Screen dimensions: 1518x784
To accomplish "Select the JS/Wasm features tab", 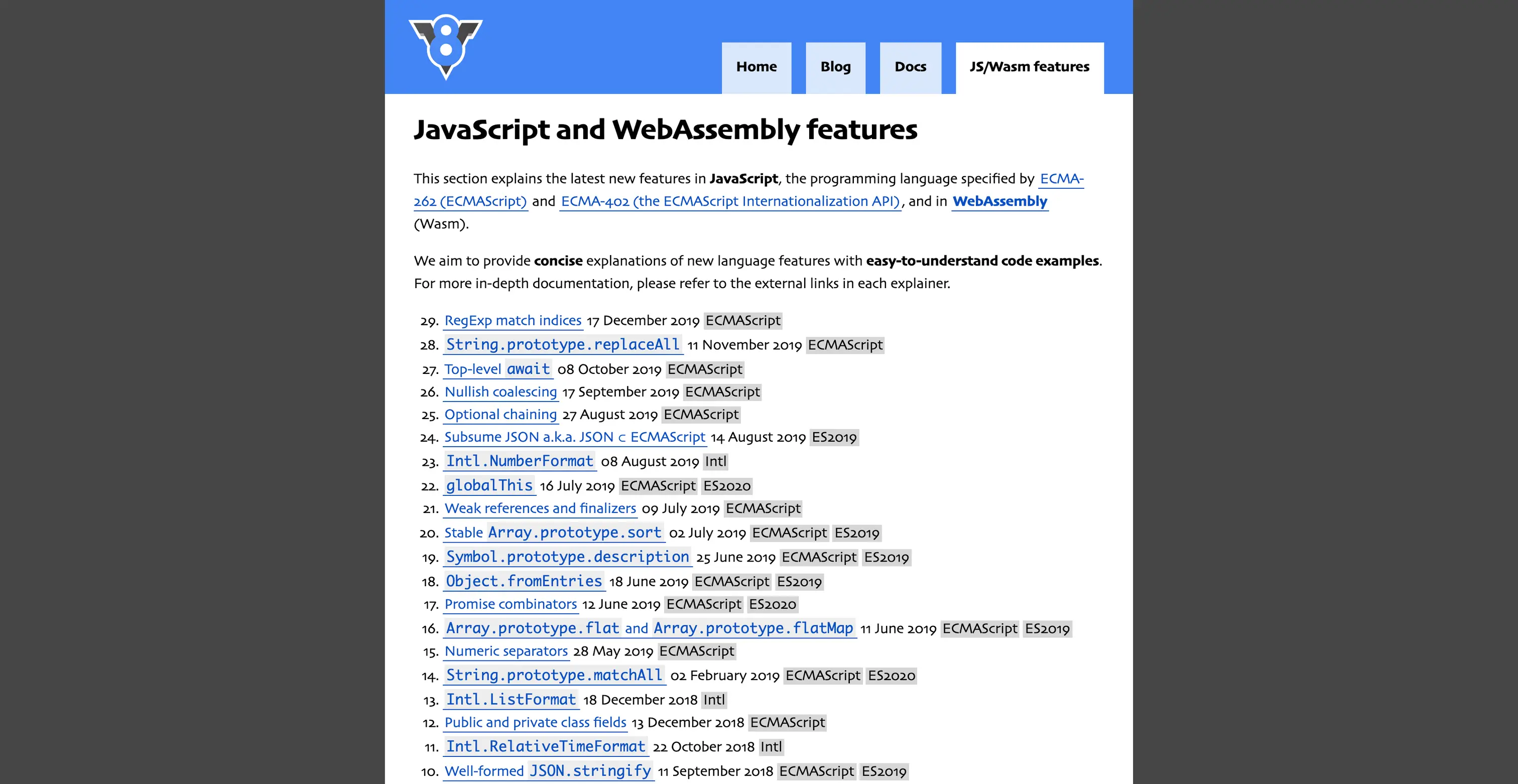I will pos(1029,67).
